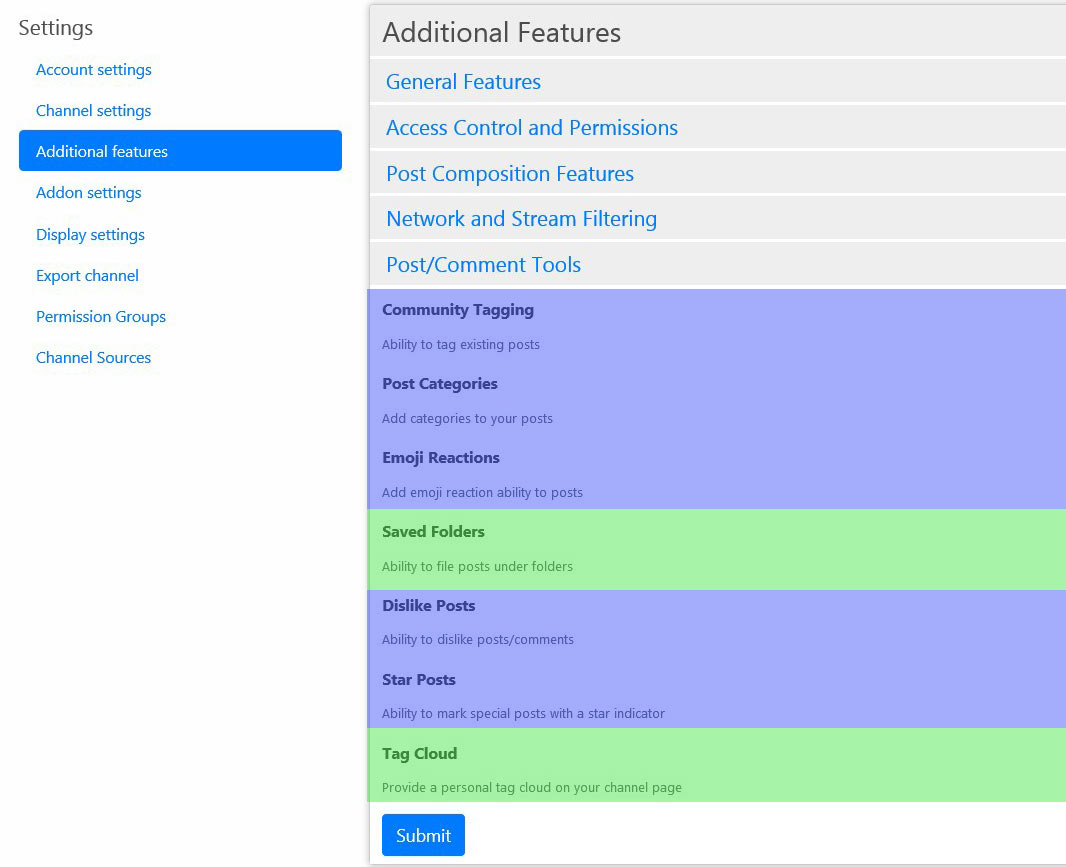Open Account settings in the sidebar
Viewport: 1066px width, 867px height.
click(x=94, y=70)
